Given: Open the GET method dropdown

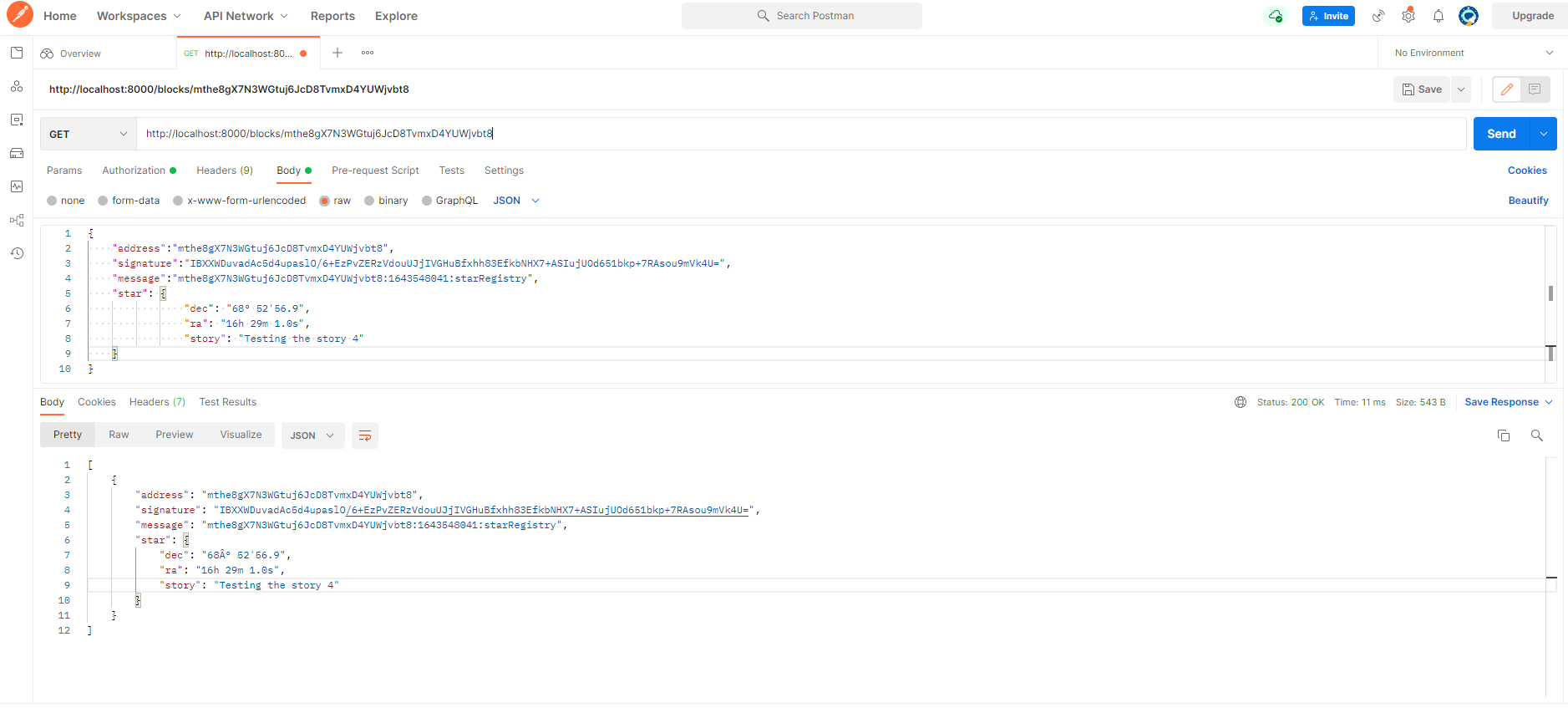Looking at the screenshot, I should [89, 134].
